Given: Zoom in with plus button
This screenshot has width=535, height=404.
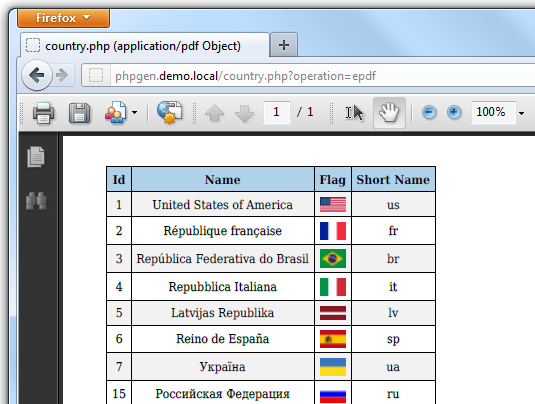Looking at the screenshot, I should (x=454, y=112).
